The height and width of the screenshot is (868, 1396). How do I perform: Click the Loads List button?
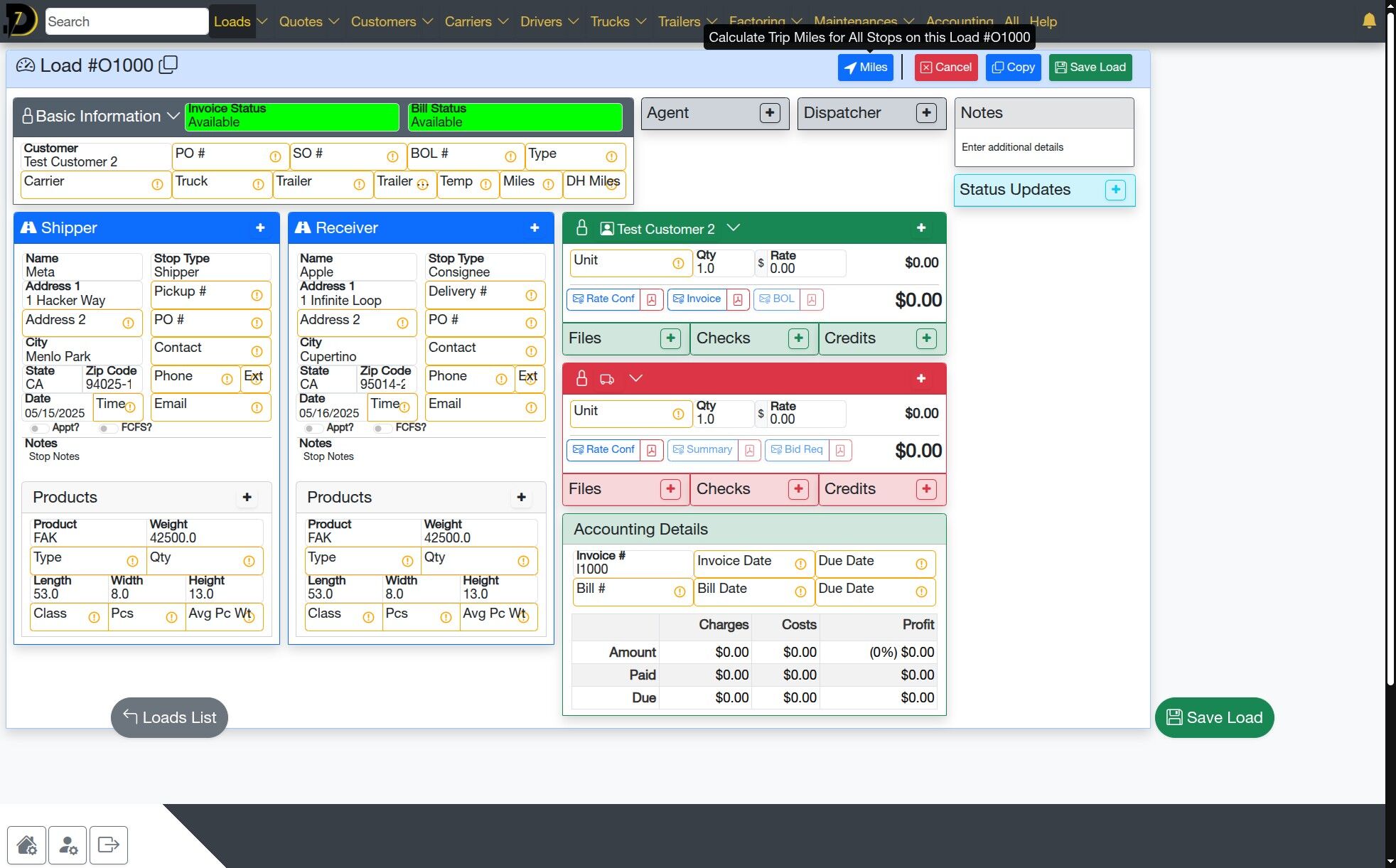click(169, 717)
